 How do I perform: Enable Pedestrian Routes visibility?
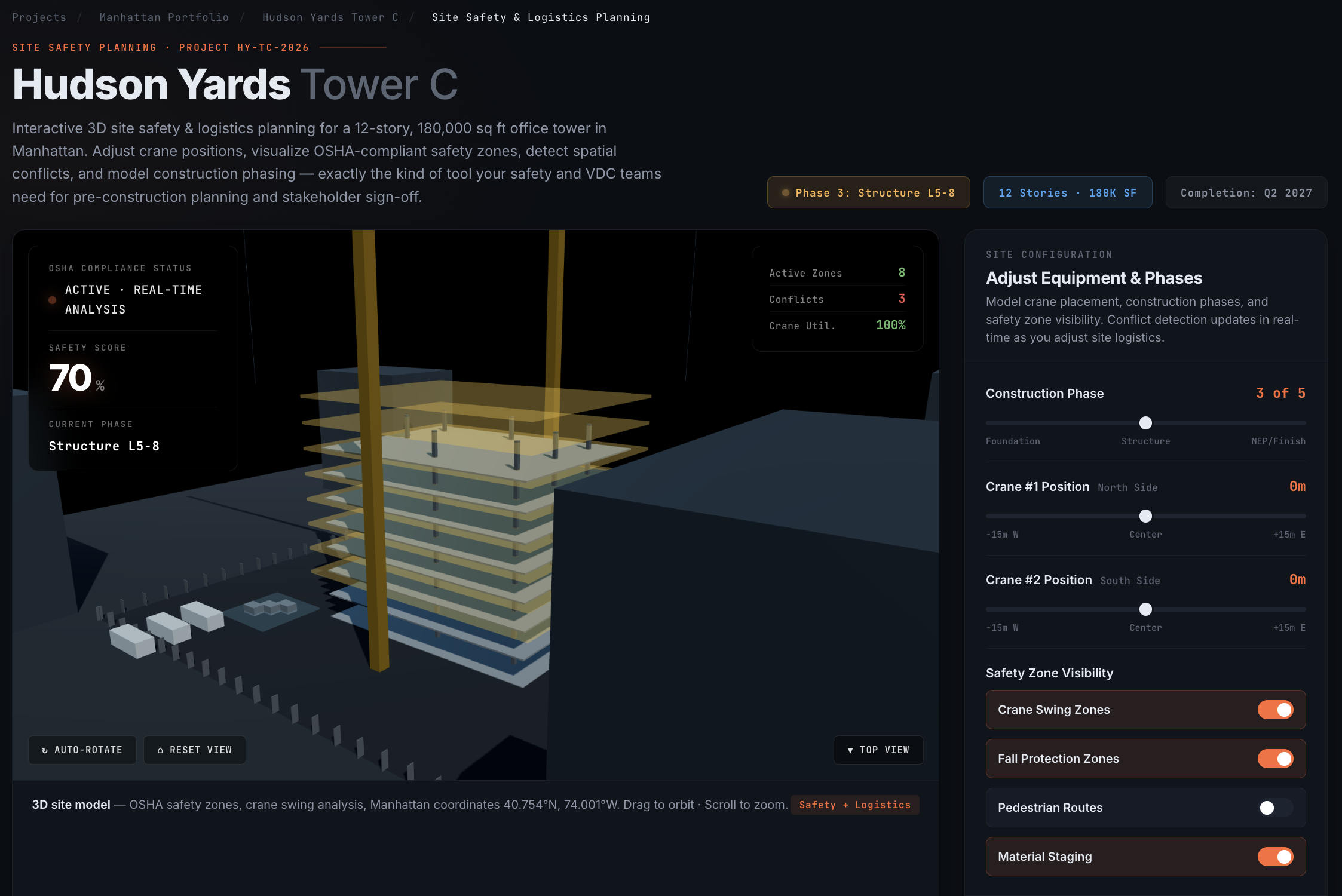(x=1275, y=808)
